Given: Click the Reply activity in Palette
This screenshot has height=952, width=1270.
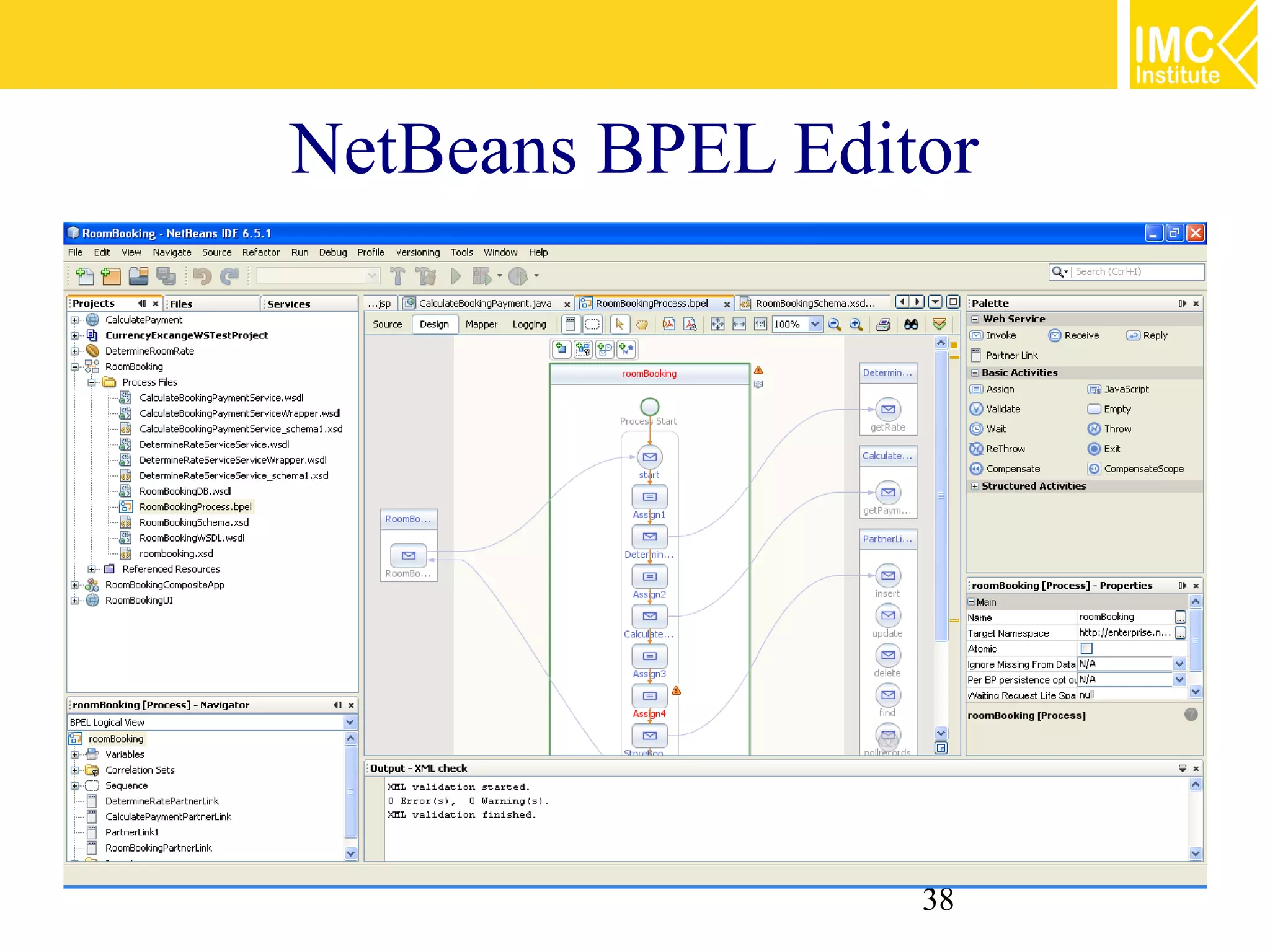Looking at the screenshot, I should pyautogui.click(x=1147, y=335).
